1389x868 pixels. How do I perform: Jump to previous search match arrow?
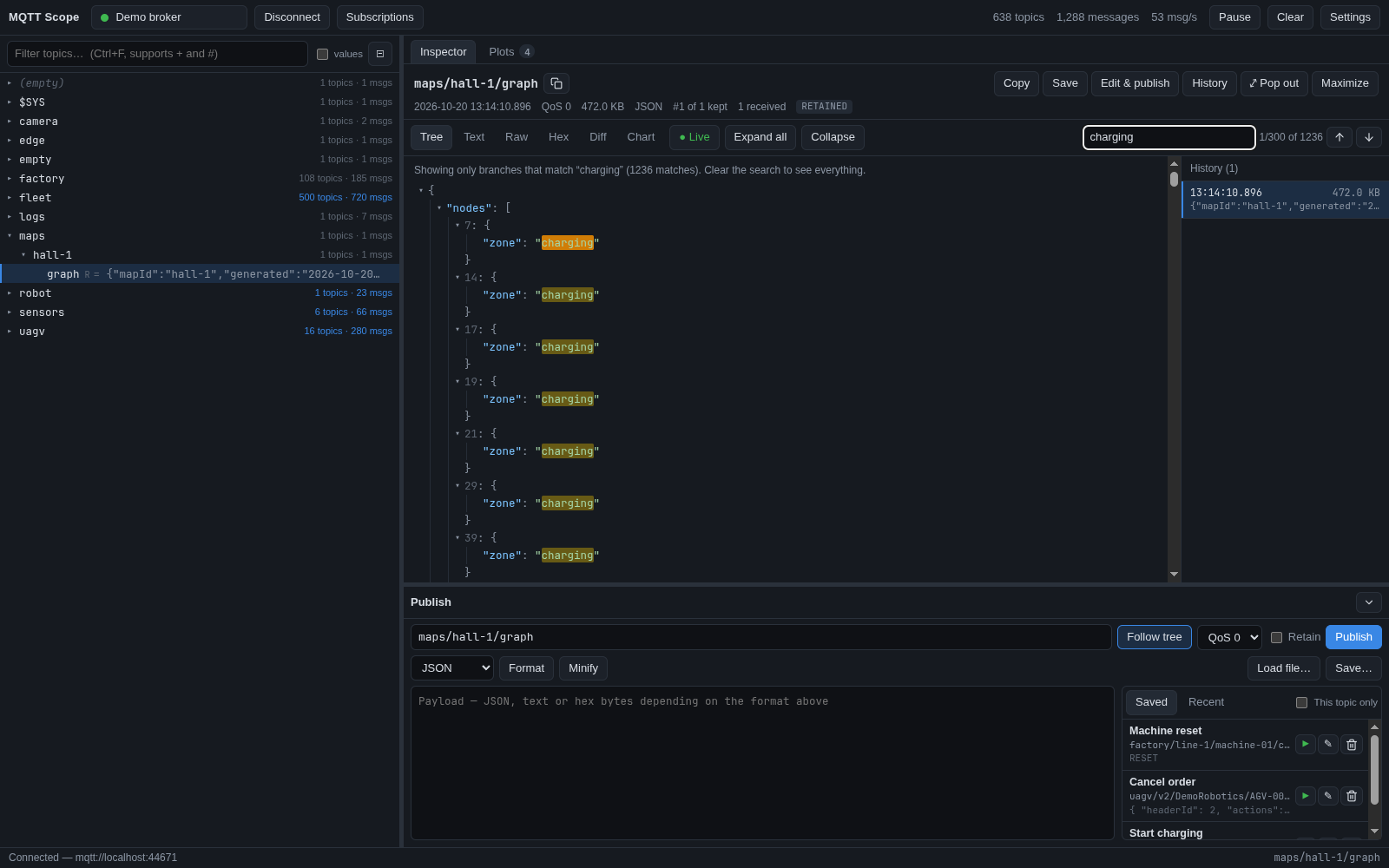pos(1340,137)
